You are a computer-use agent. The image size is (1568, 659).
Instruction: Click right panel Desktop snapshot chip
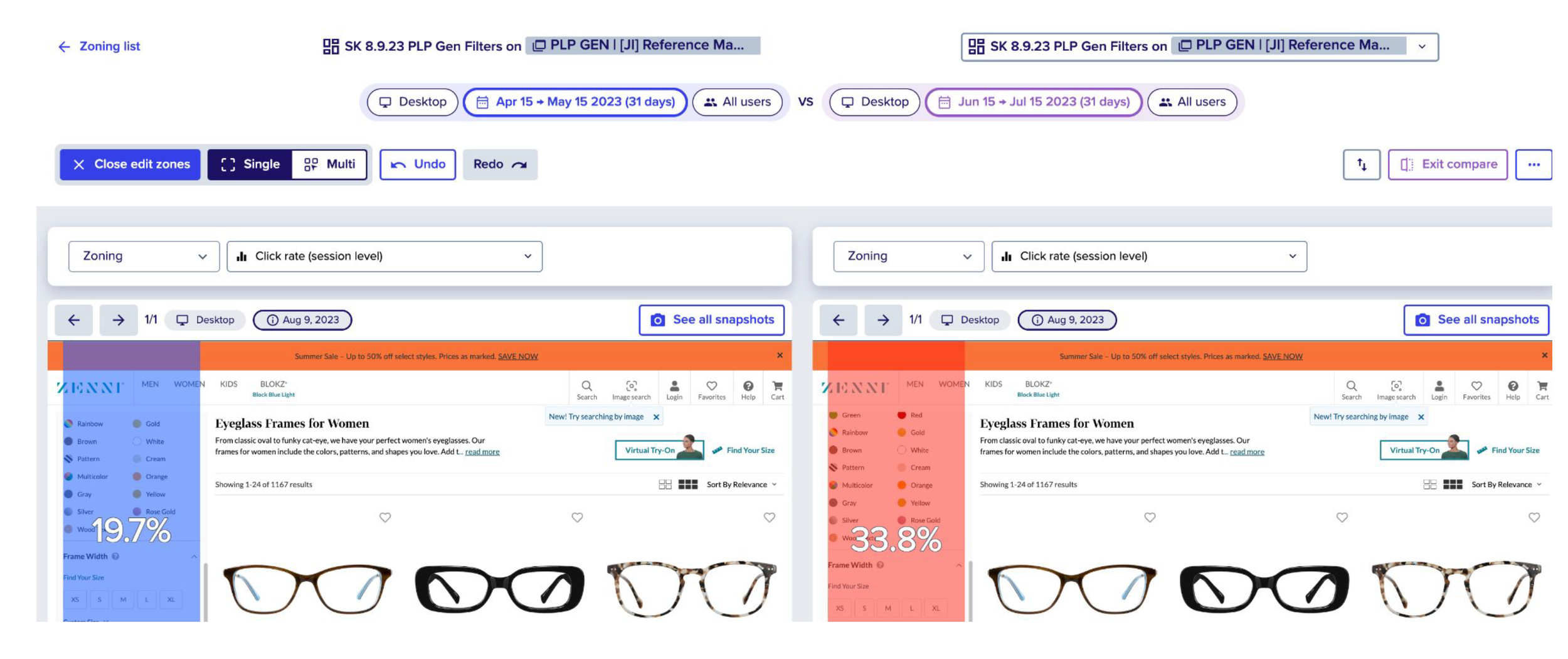[970, 320]
